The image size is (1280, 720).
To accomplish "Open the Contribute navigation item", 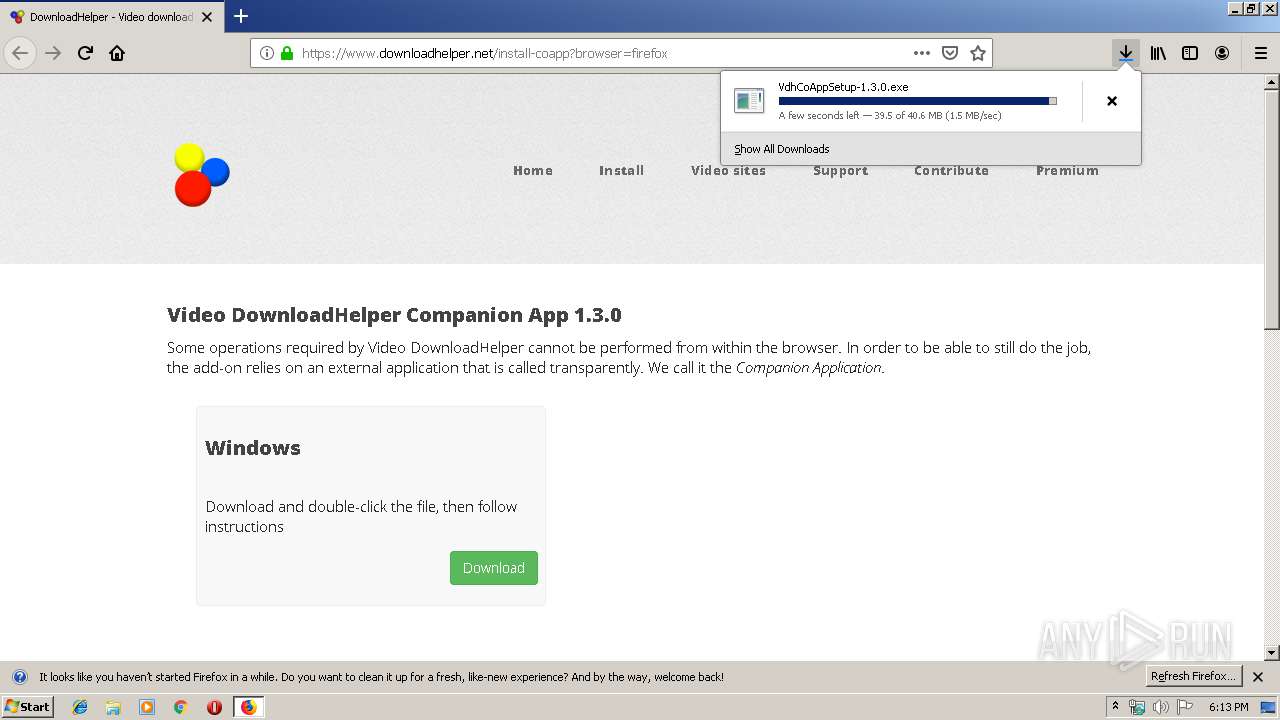I will 951,171.
